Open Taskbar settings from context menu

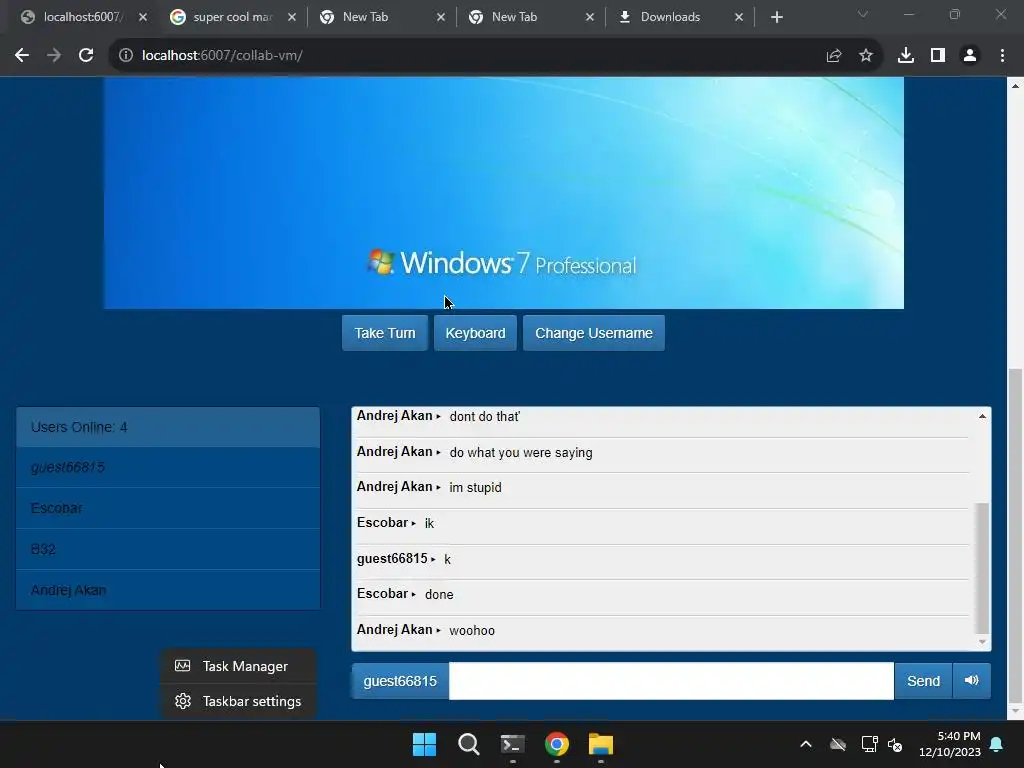tap(239, 701)
